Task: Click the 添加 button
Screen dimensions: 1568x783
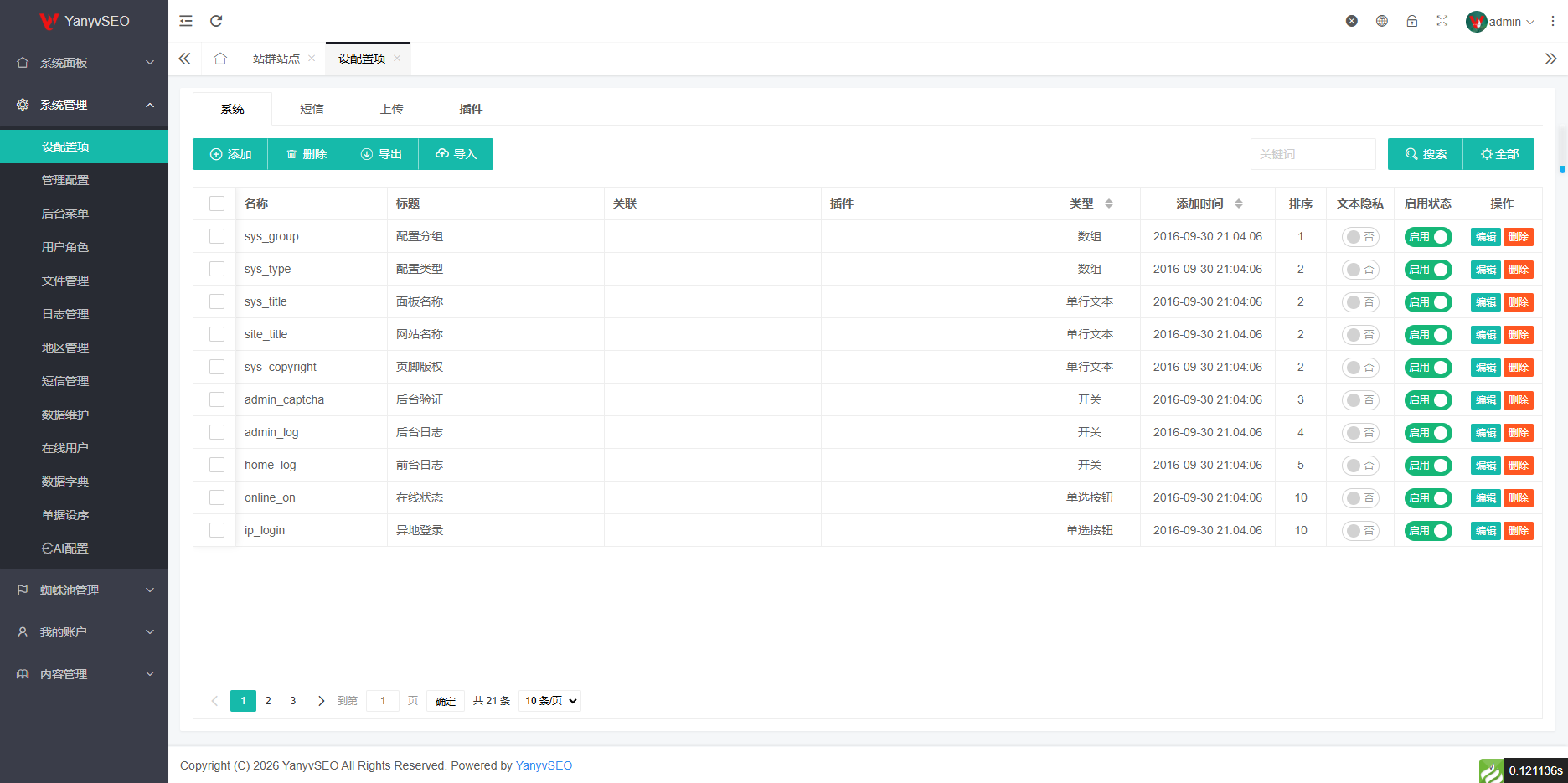Action: [230, 154]
